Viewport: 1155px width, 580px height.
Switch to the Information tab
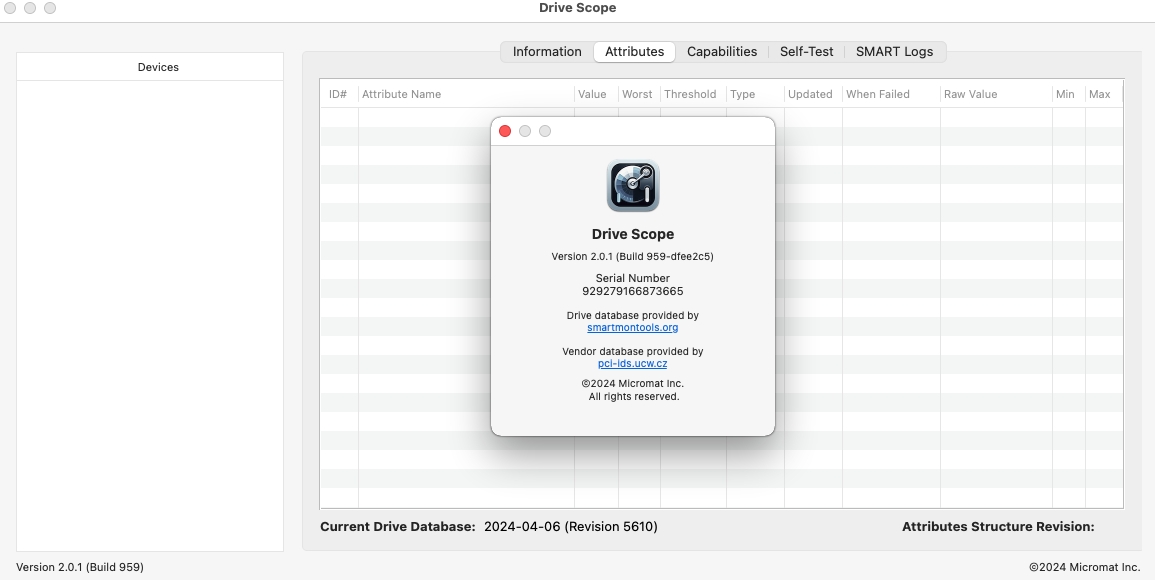pos(546,52)
